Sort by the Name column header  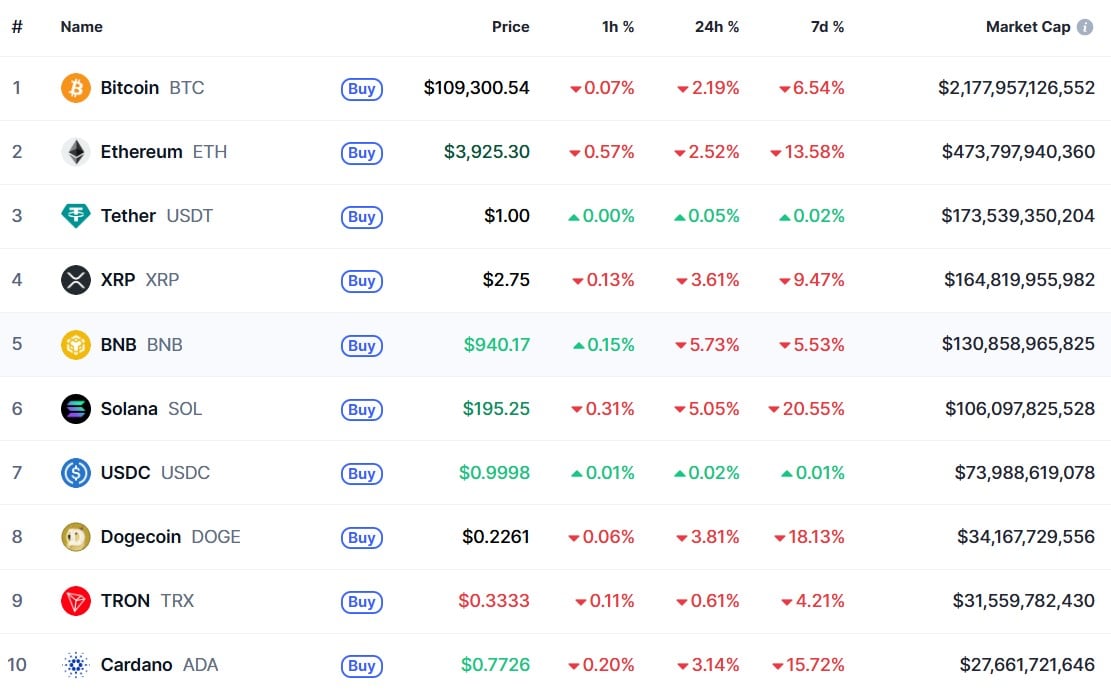point(81,27)
